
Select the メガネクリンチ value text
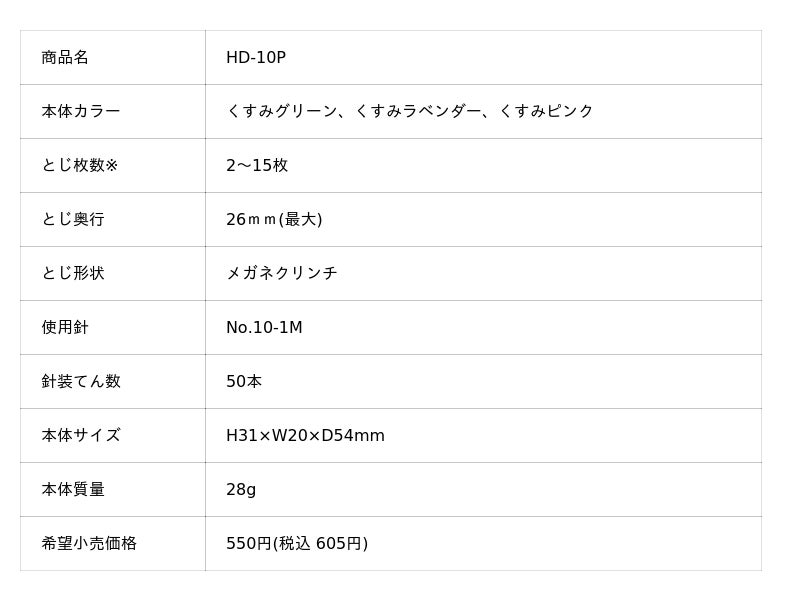click(x=282, y=274)
